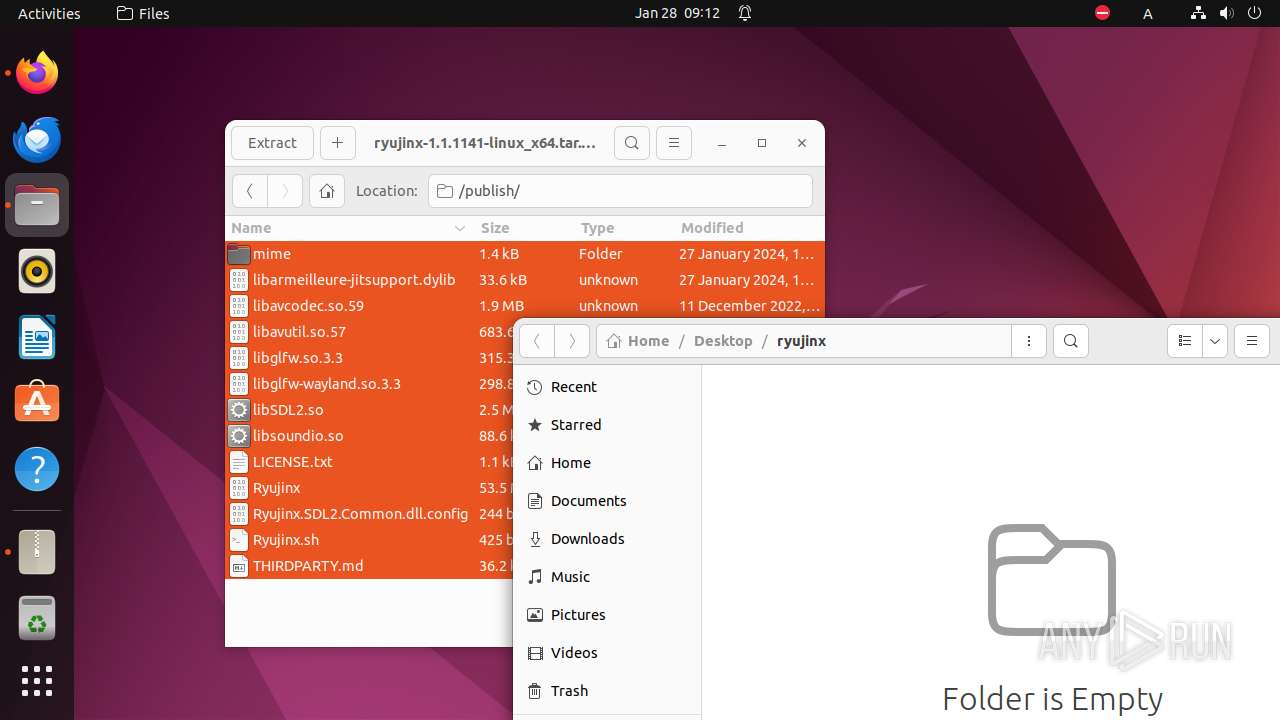Open Ubuntu Software from the dock
The image size is (1280, 720).
[x=37, y=403]
